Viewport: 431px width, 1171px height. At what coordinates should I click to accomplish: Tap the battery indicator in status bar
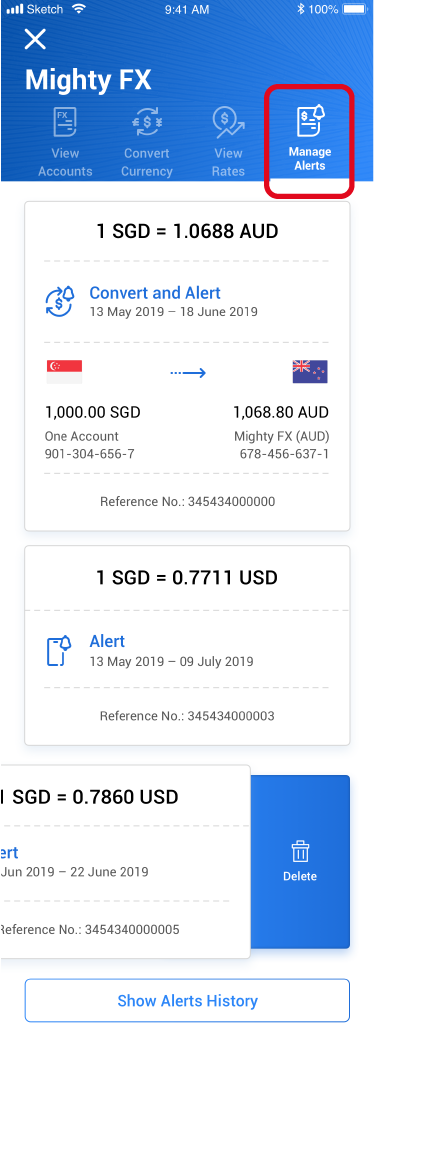point(356,9)
